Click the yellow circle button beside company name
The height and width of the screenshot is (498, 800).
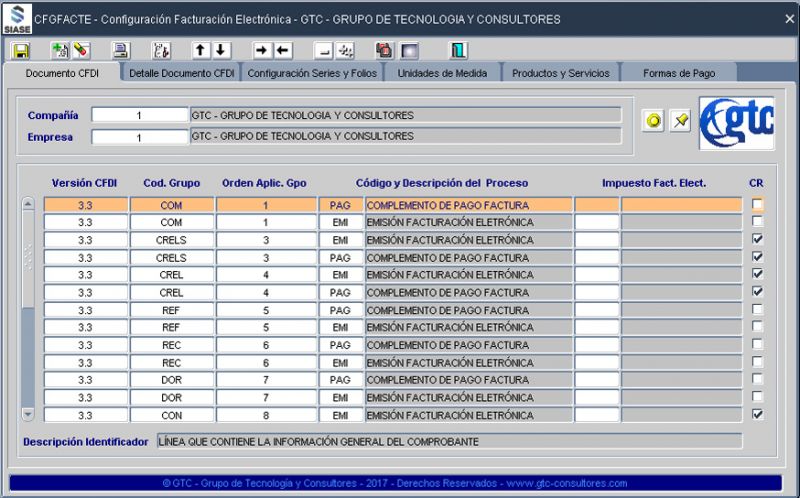pos(653,121)
